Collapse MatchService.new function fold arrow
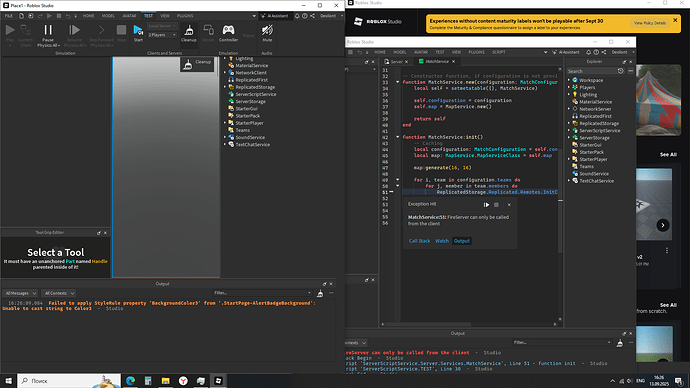 pos(397,82)
